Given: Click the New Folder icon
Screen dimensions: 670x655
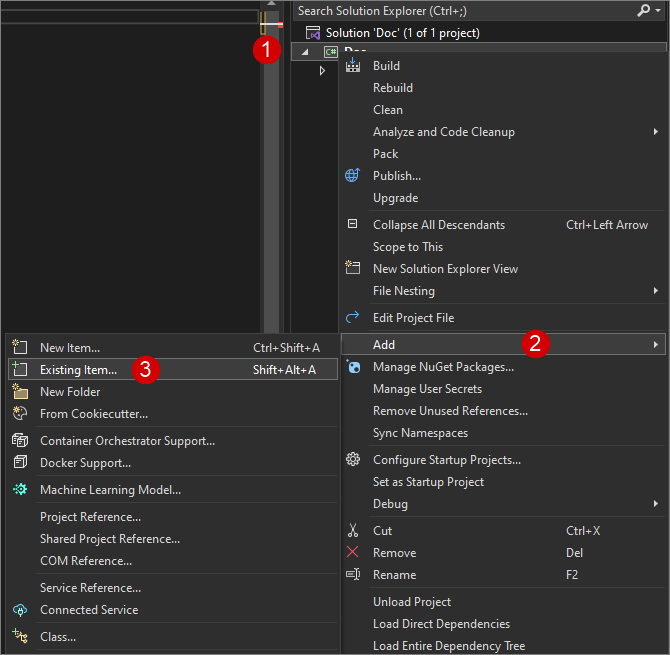Looking at the screenshot, I should point(20,392).
